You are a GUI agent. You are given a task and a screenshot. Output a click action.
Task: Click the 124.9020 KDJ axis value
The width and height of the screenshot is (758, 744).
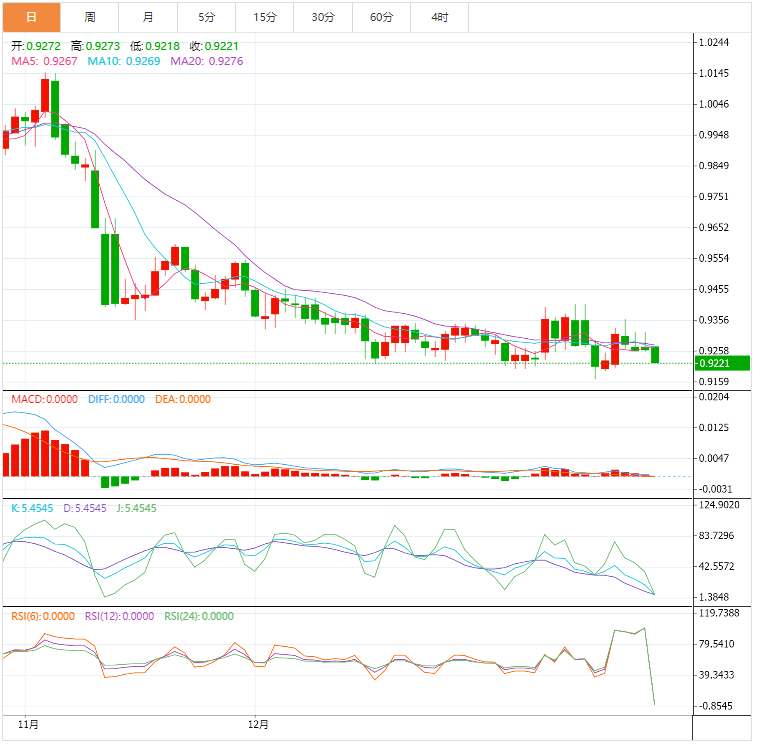coord(720,506)
